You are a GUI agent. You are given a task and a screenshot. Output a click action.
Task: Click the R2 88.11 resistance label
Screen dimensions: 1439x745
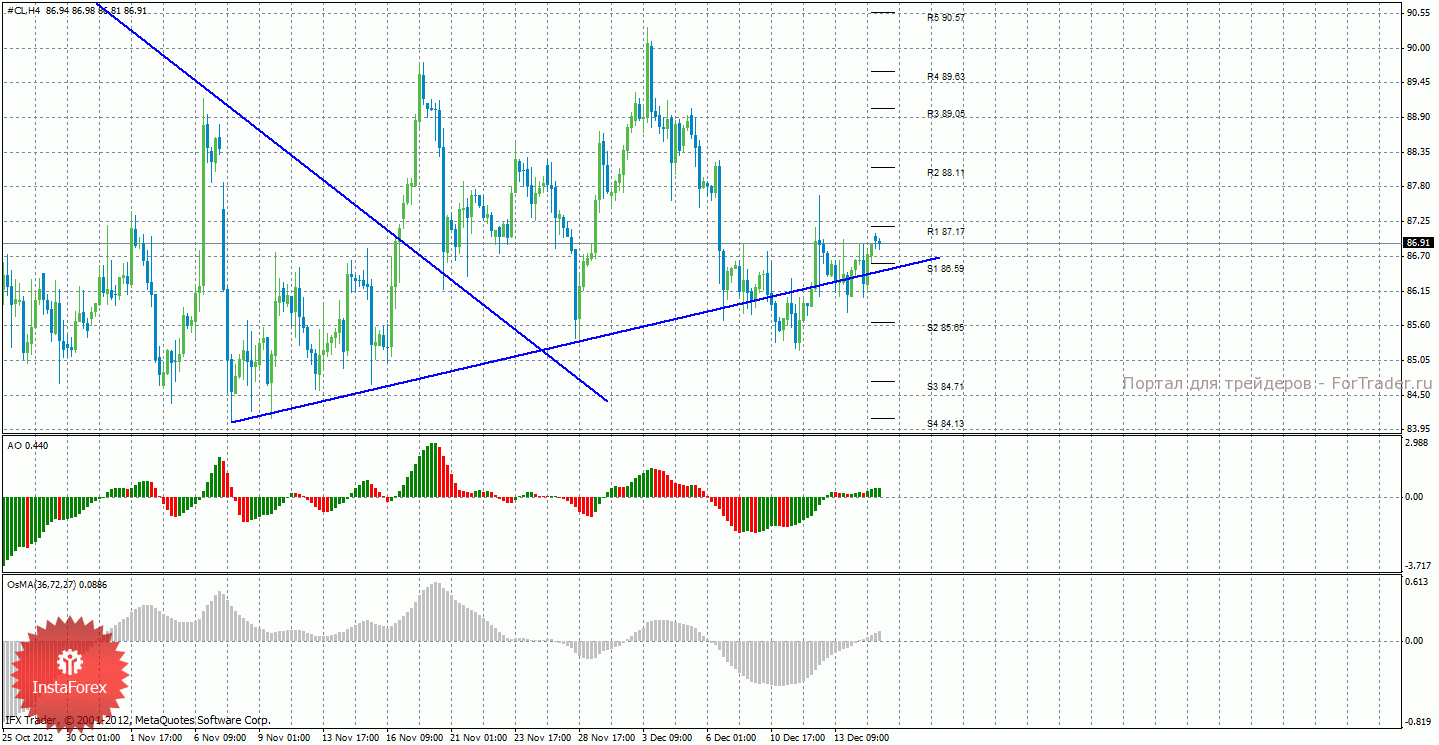pyautogui.click(x=945, y=173)
